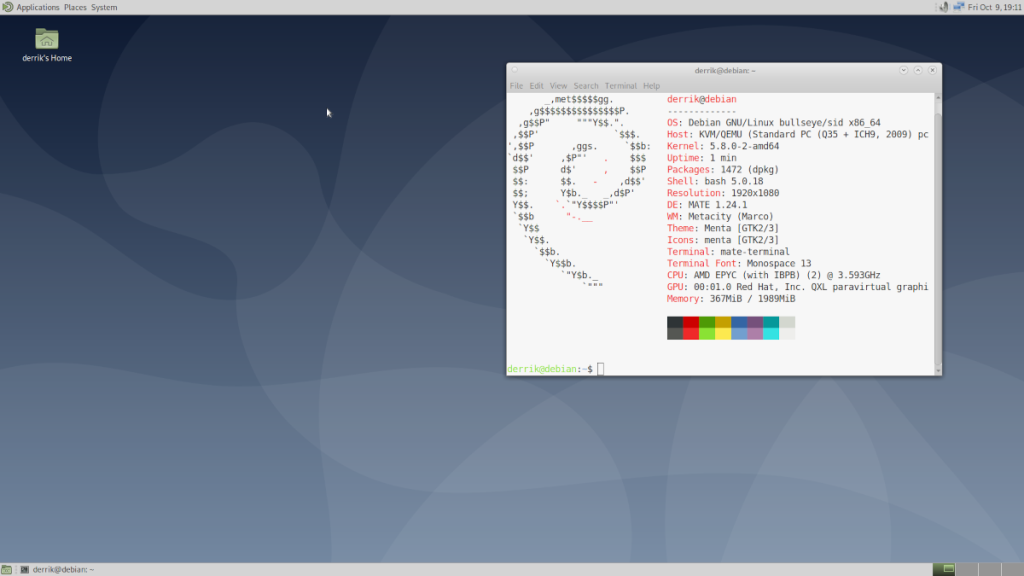
Task: Open the Places menu
Action: (x=73, y=6)
